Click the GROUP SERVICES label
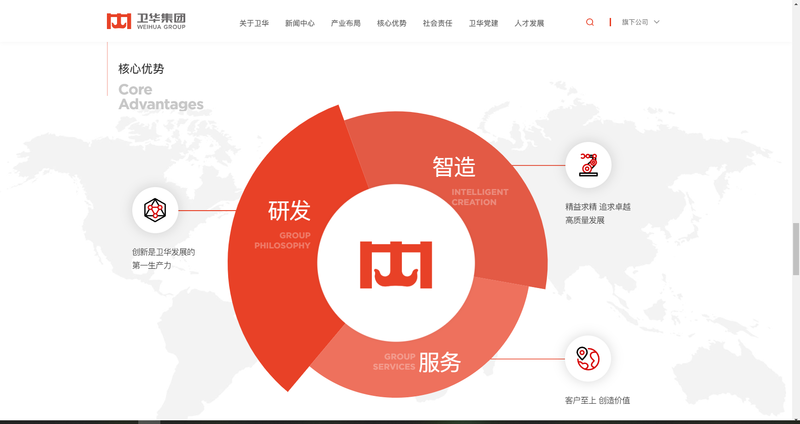 coord(394,362)
